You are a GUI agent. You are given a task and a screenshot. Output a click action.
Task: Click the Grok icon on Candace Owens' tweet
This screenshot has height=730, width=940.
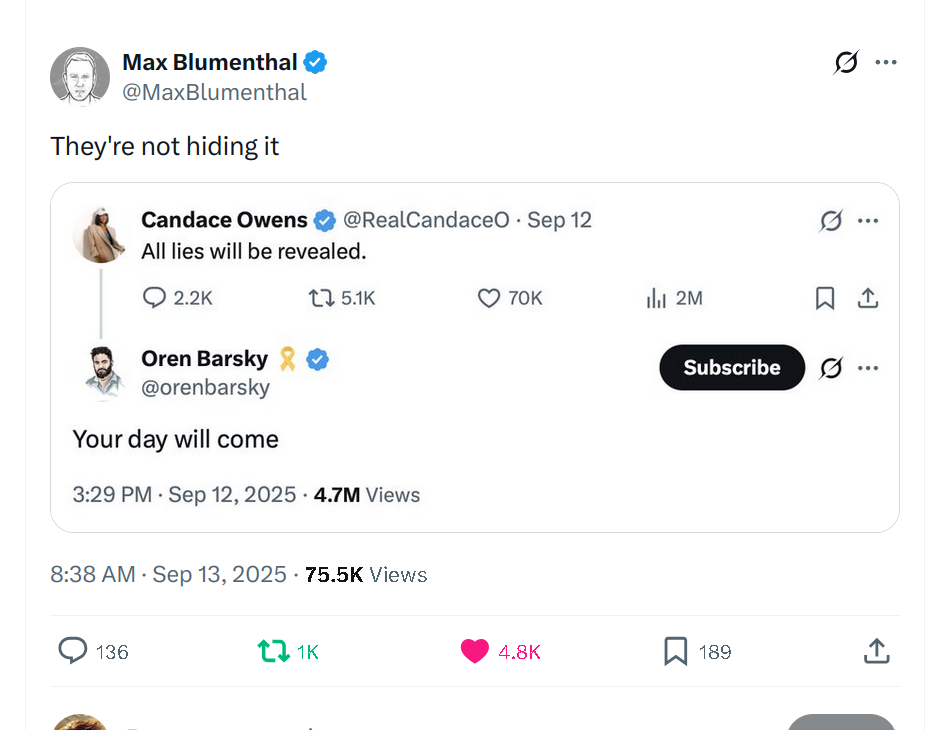pyautogui.click(x=831, y=221)
